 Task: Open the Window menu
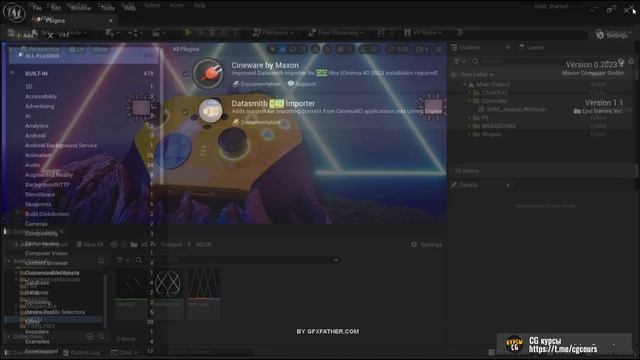pos(80,7)
